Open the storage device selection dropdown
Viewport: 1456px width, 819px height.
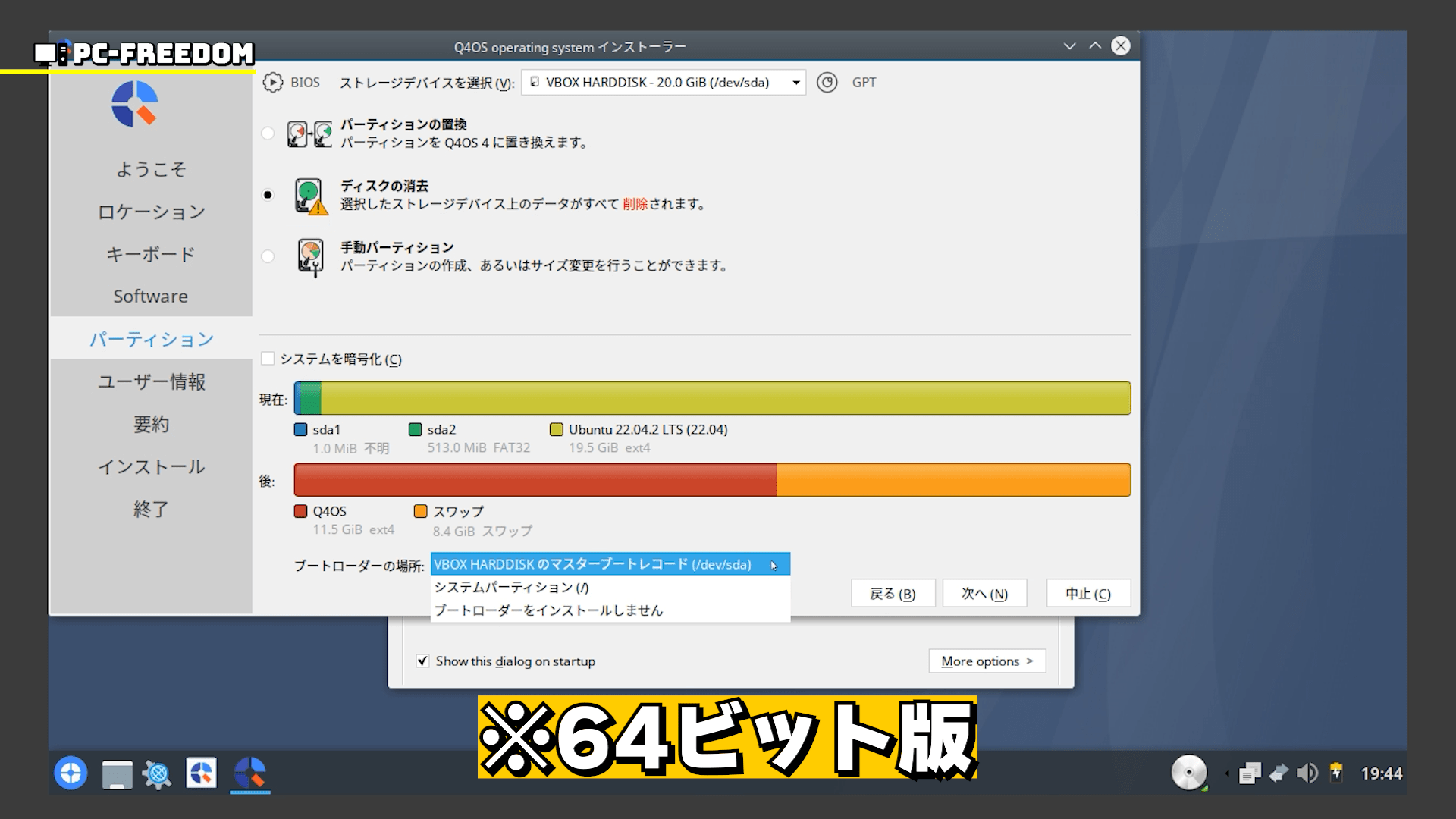click(x=663, y=82)
